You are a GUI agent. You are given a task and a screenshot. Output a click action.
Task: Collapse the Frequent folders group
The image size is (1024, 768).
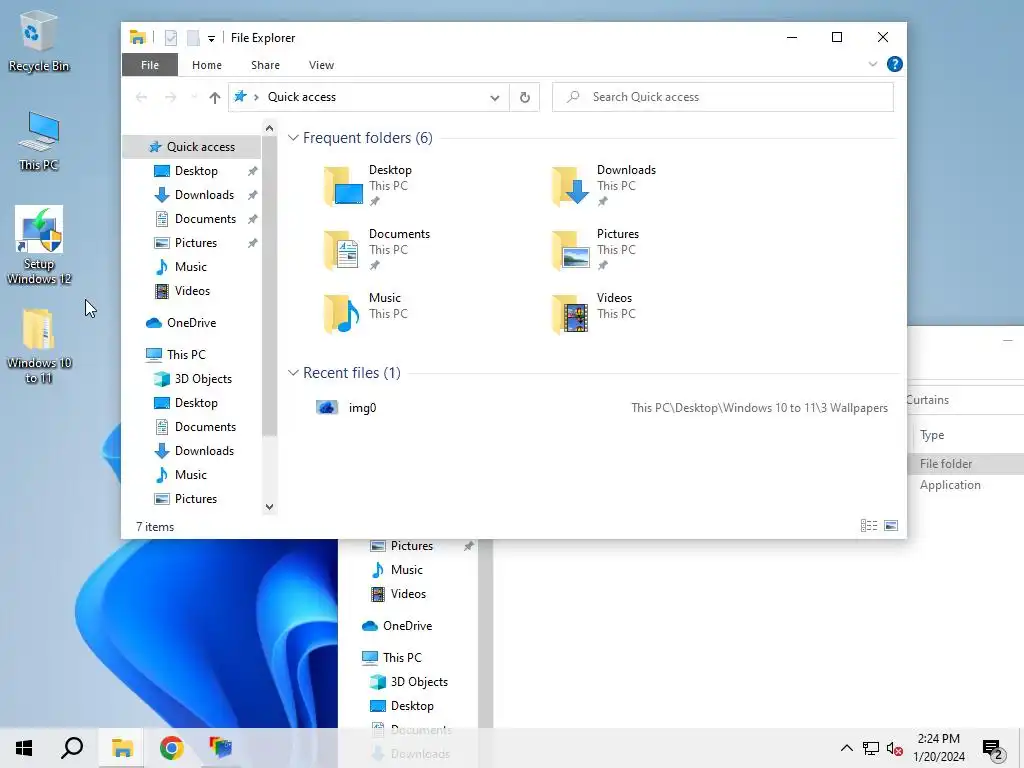pyautogui.click(x=293, y=138)
